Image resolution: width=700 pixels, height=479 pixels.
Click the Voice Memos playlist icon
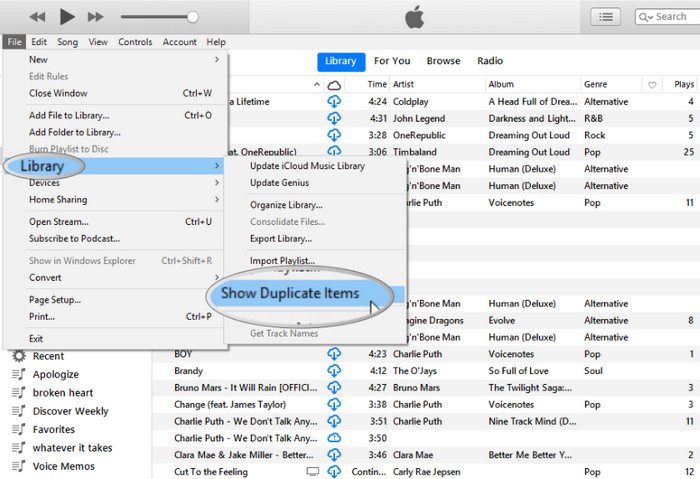click(18, 466)
